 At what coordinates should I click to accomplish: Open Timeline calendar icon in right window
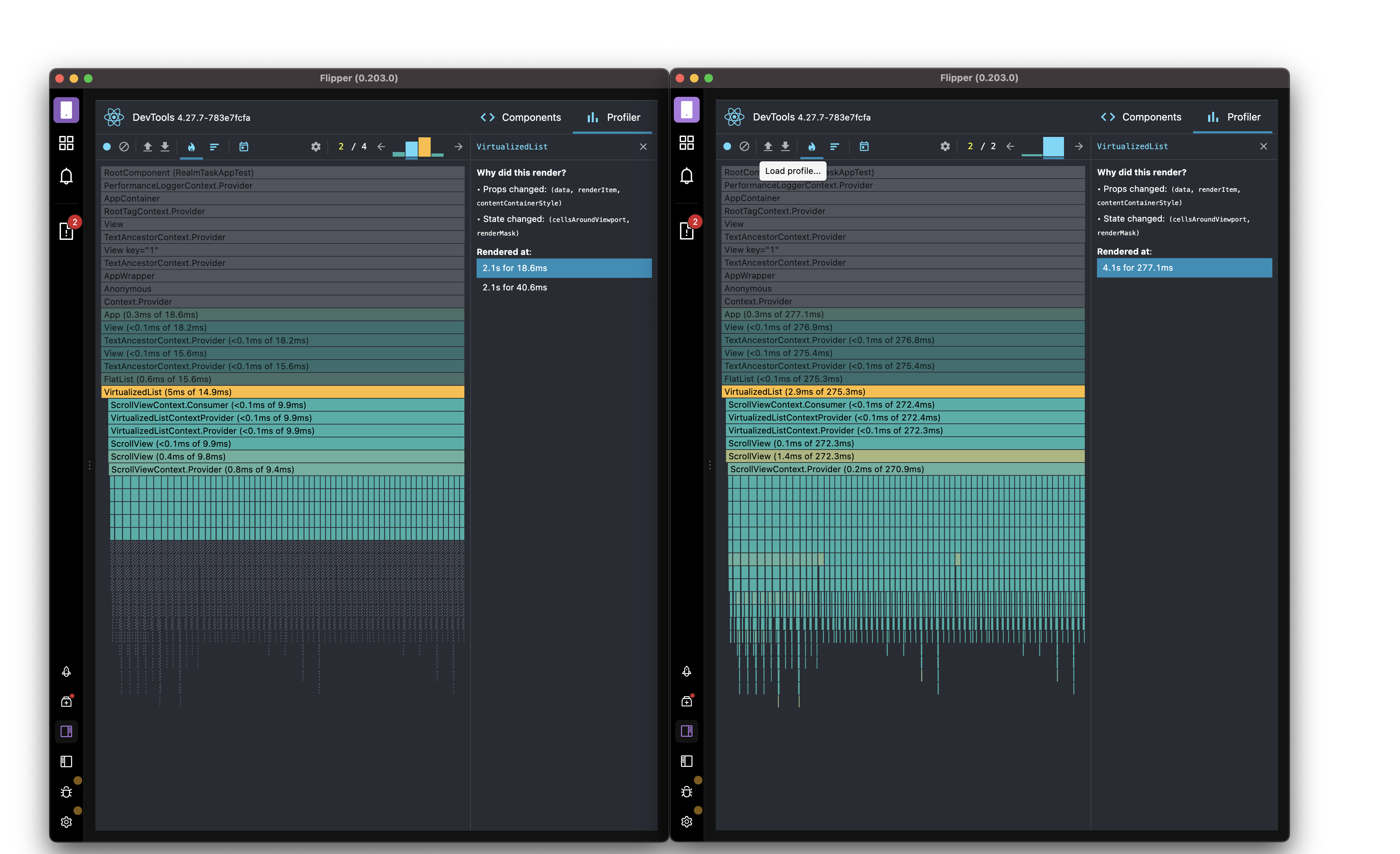click(864, 147)
